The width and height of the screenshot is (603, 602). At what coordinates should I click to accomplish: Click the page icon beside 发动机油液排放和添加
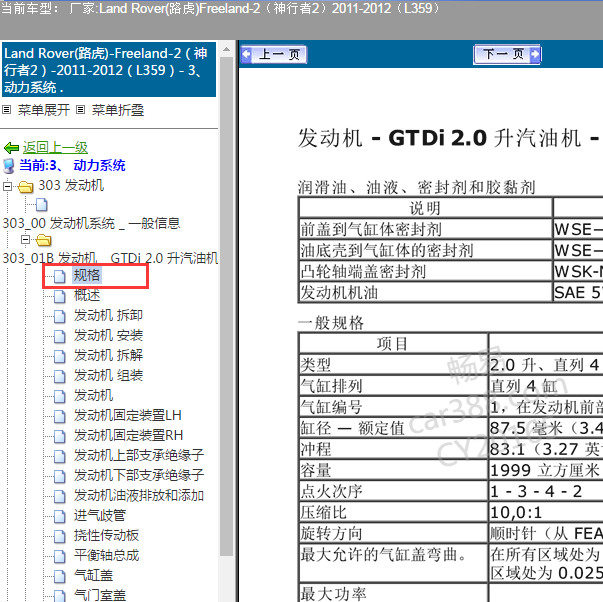point(60,496)
